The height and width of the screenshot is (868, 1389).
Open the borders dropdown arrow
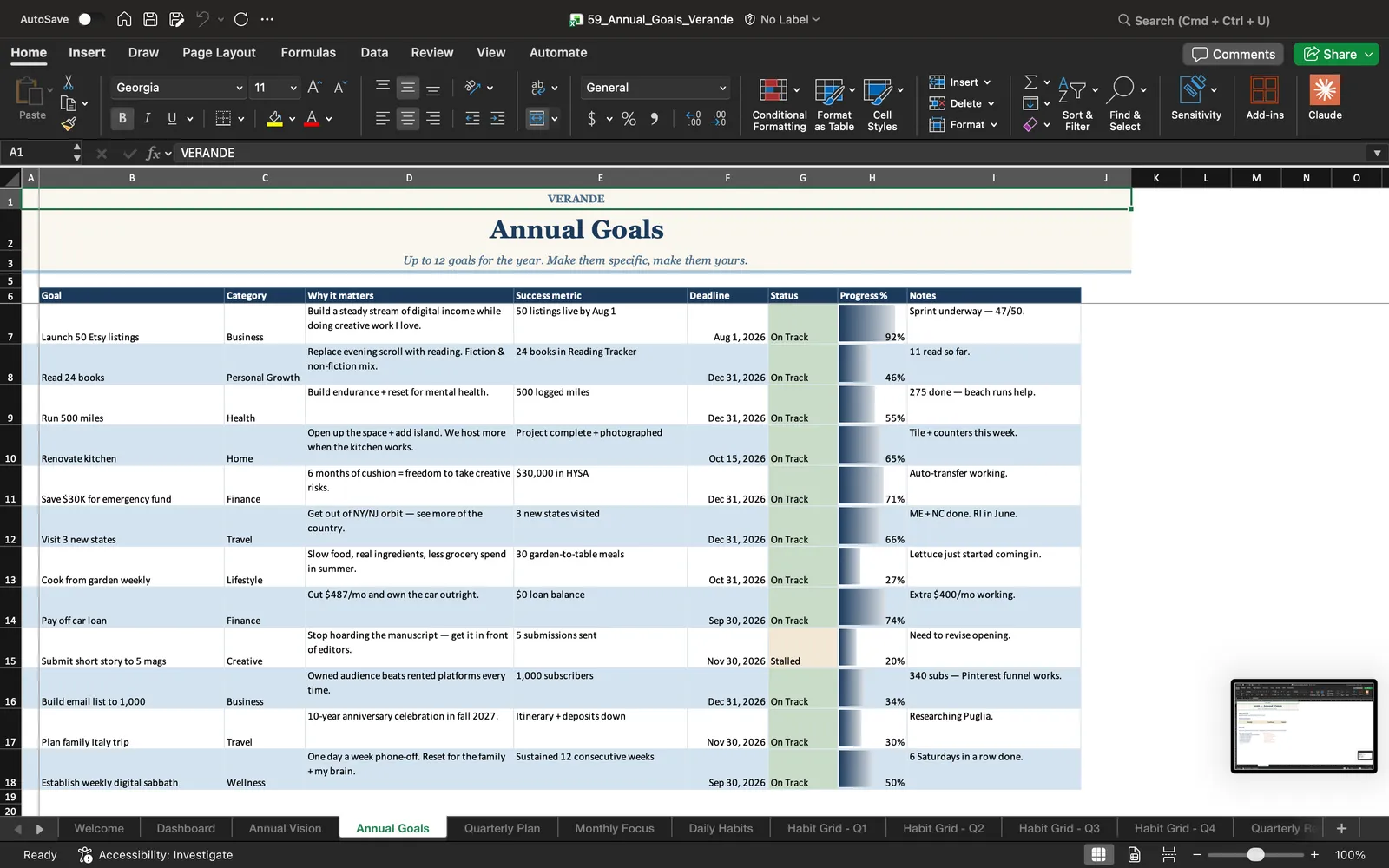pos(240,119)
